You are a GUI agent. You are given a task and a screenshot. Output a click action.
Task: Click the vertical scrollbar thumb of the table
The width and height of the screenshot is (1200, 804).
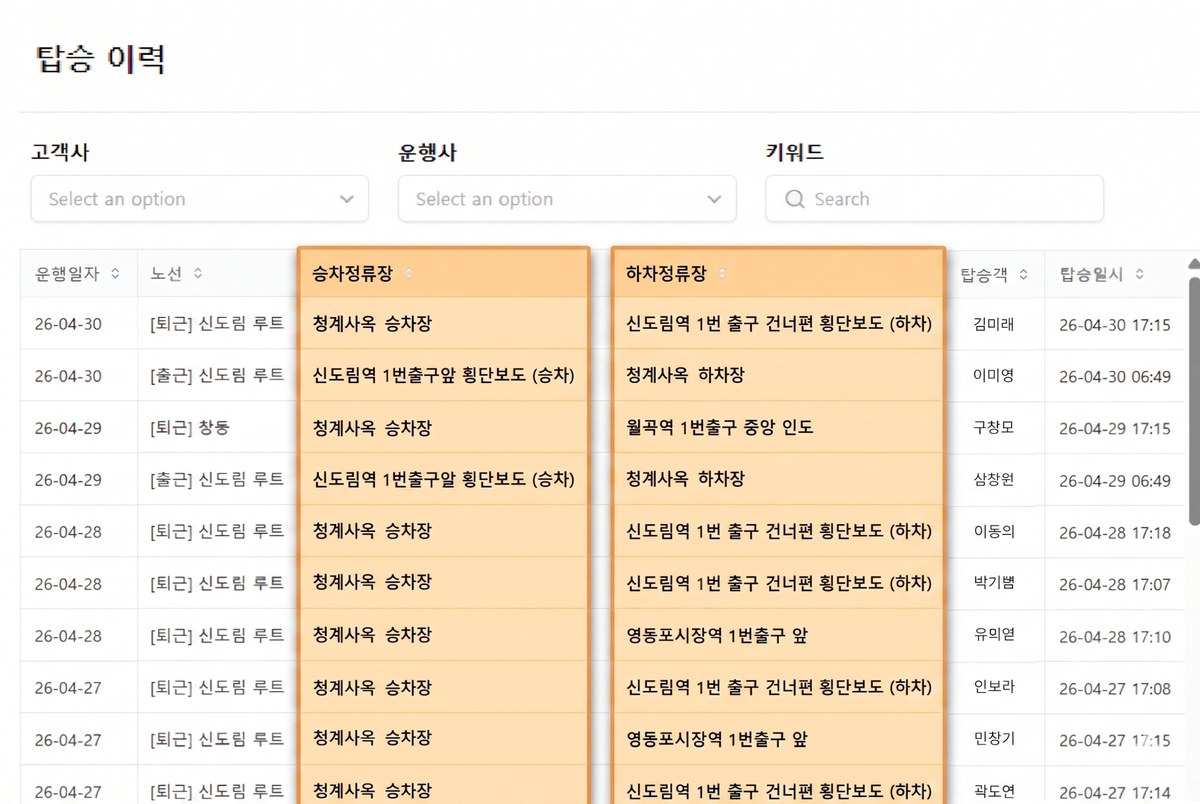[1193, 400]
